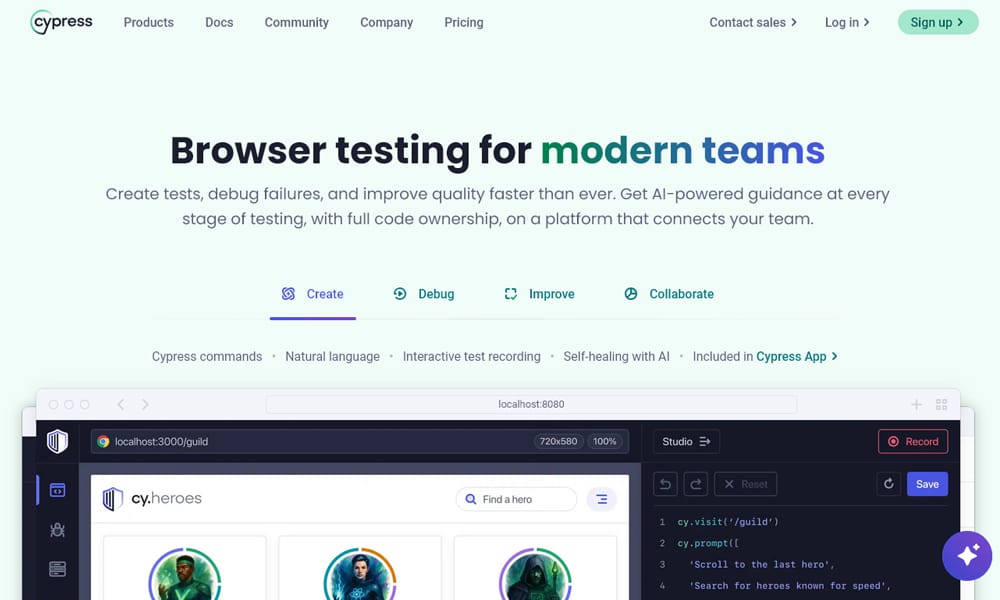This screenshot has width=1000, height=600.
Task: Click the red Record button
Action: point(913,441)
